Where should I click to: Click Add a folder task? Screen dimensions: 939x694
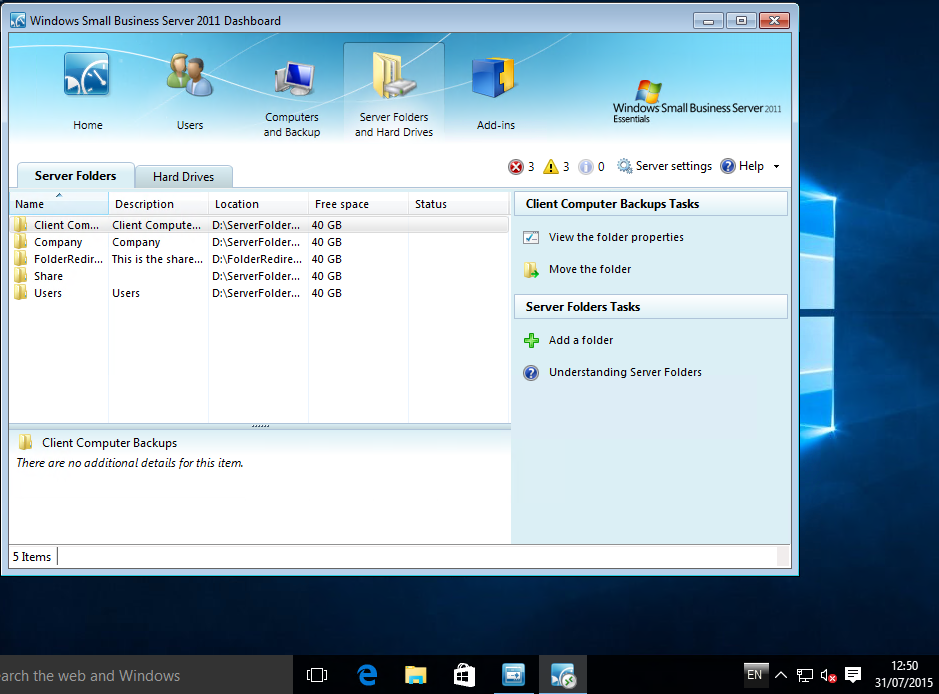click(x=580, y=341)
